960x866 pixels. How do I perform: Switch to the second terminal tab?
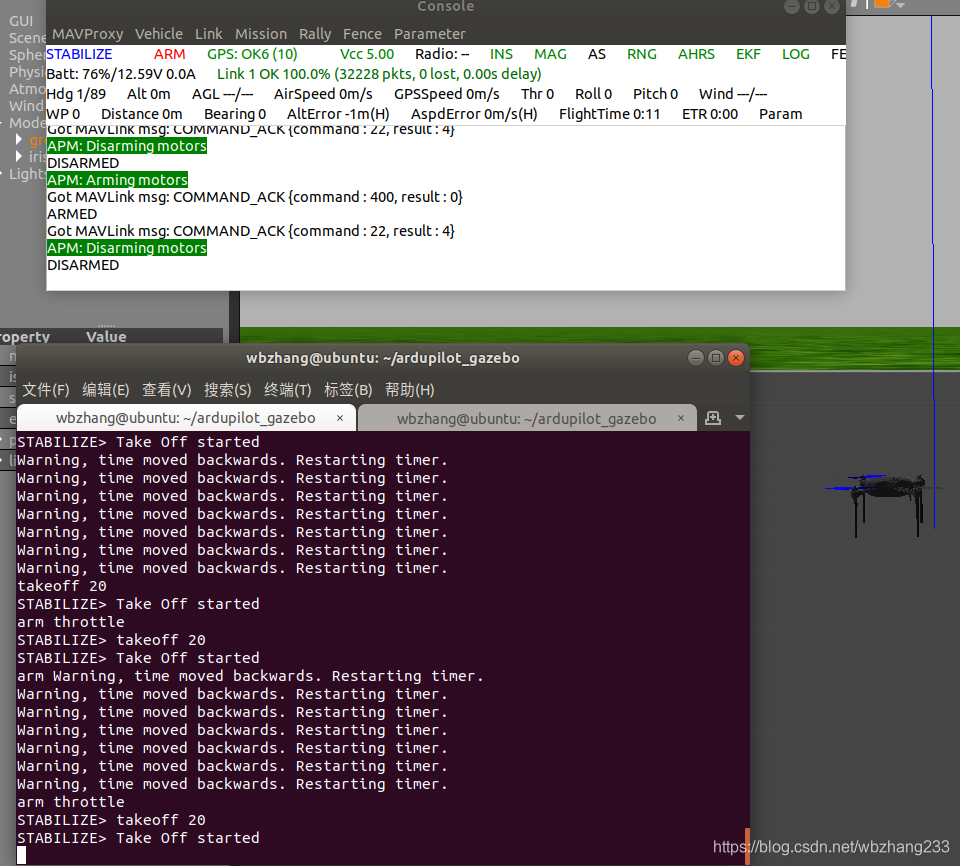[x=527, y=419]
